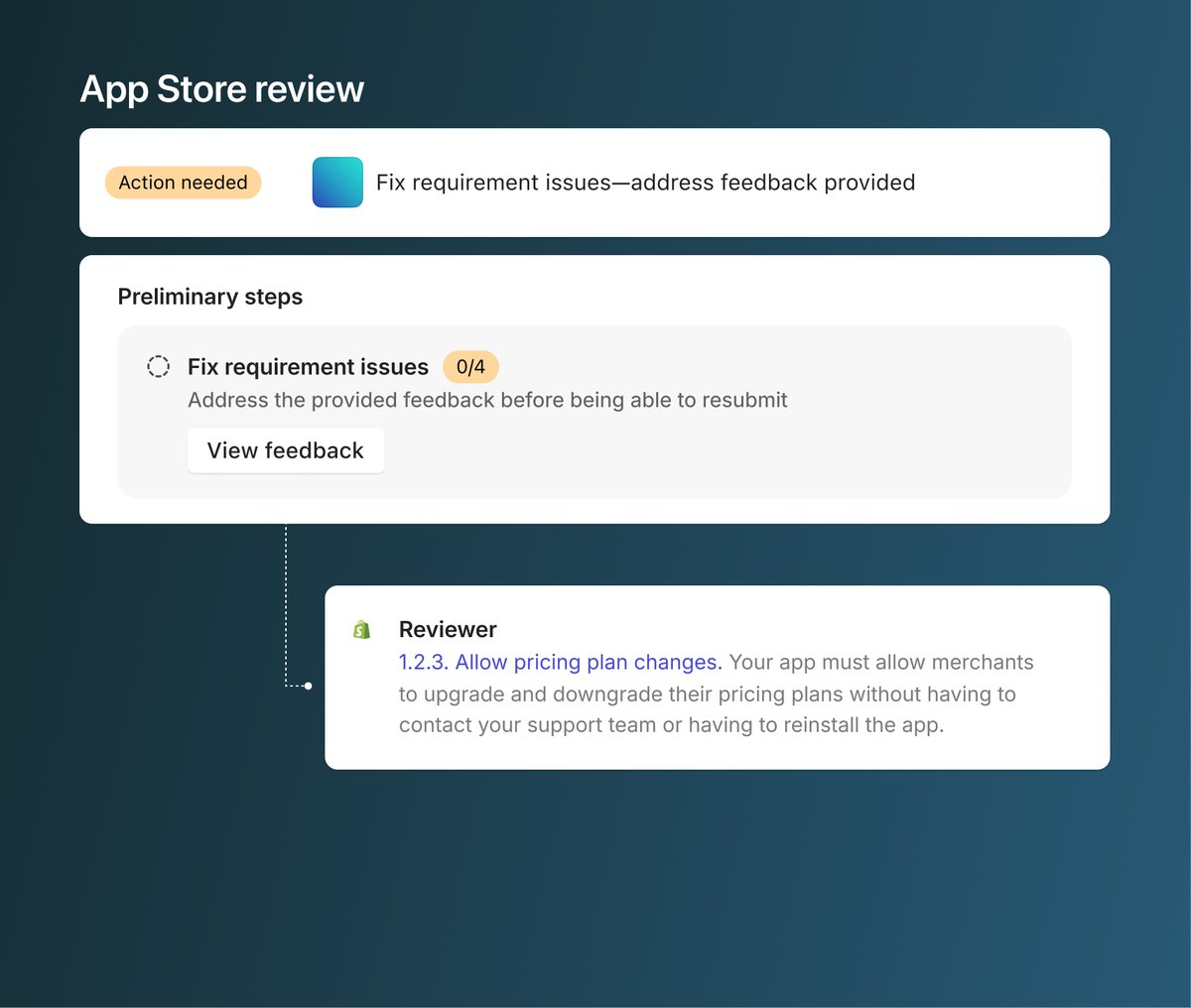Click the teal gradient app icon
Screen dimensions: 1191x1008
(337, 183)
